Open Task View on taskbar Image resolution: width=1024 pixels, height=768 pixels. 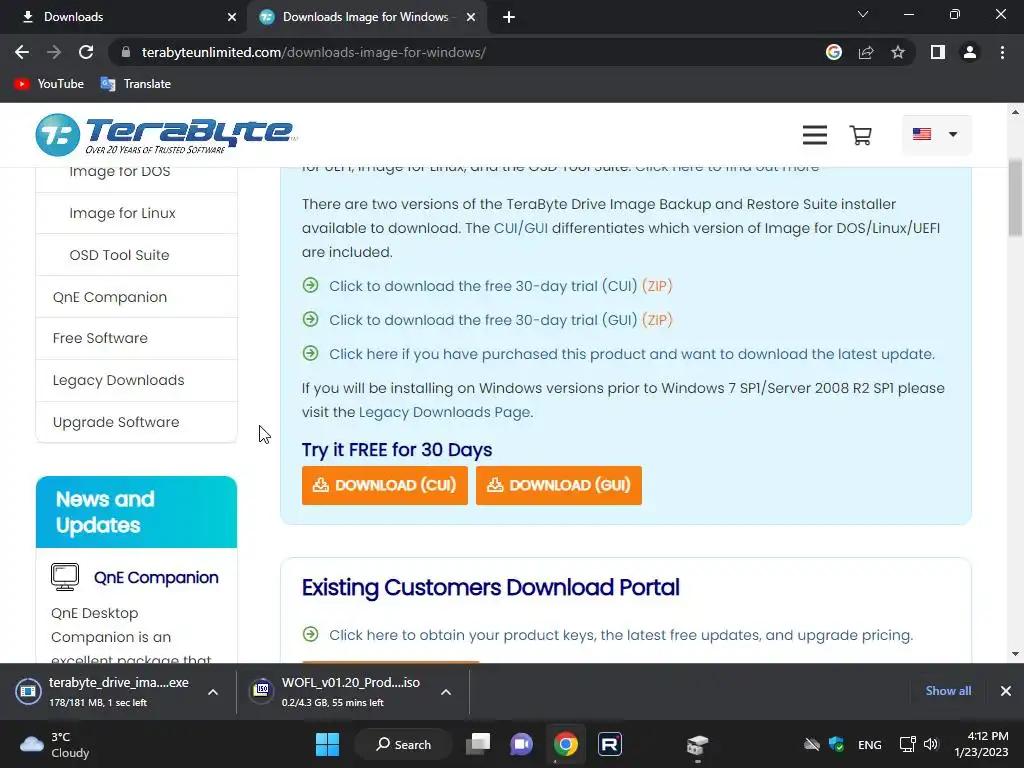[x=478, y=744]
